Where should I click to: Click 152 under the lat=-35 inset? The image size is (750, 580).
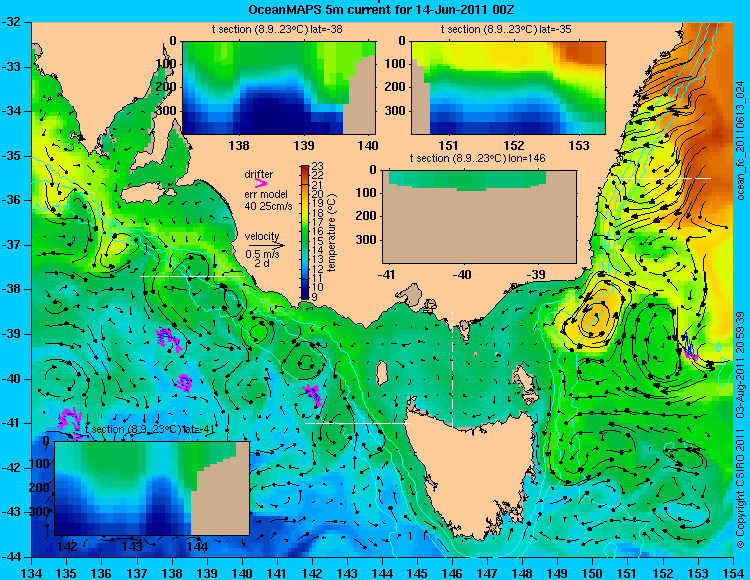coord(514,145)
